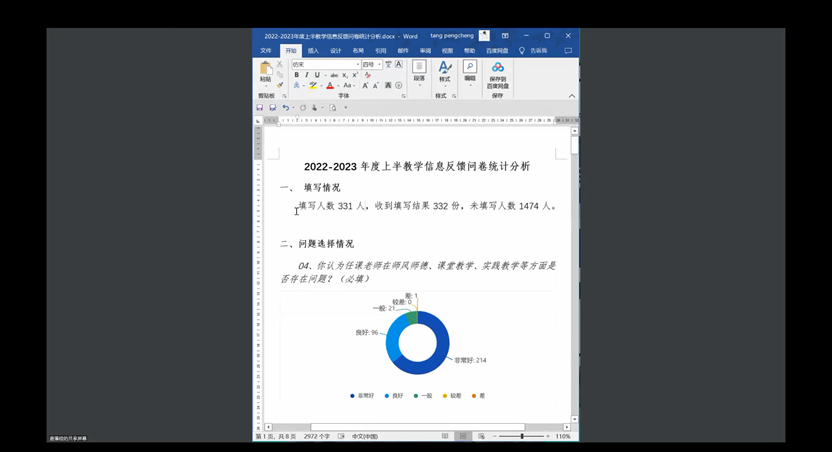Screen dimensions: 832x452
Task: Open the Insert (插入) ribbon tab
Action: (x=313, y=50)
